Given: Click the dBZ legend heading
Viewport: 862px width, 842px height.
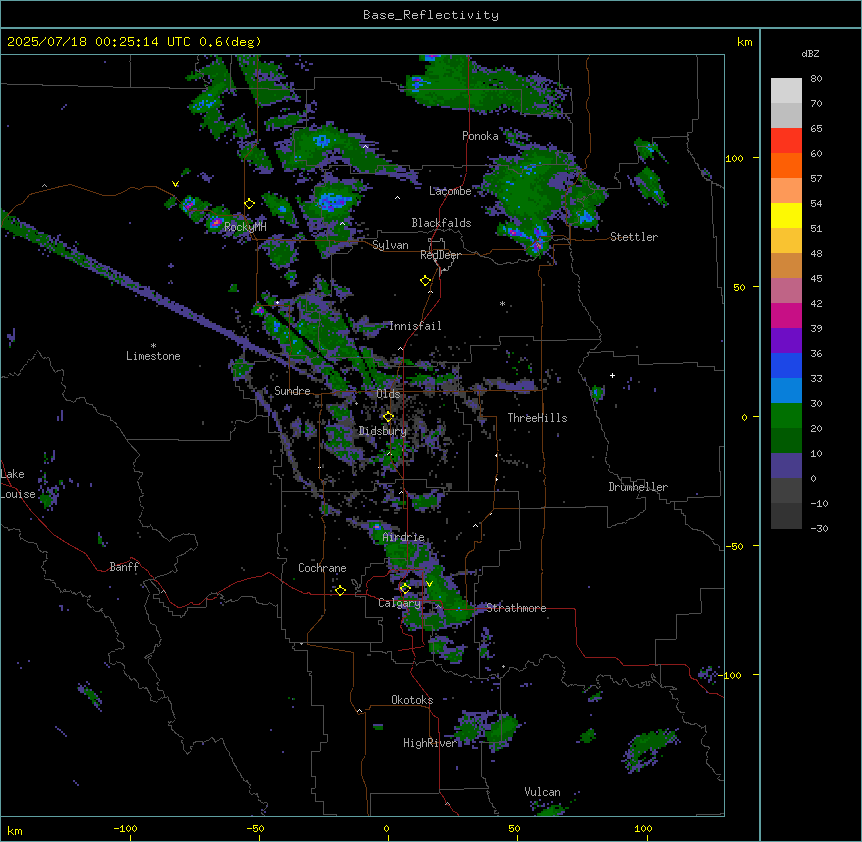Looking at the screenshot, I should (810, 53).
